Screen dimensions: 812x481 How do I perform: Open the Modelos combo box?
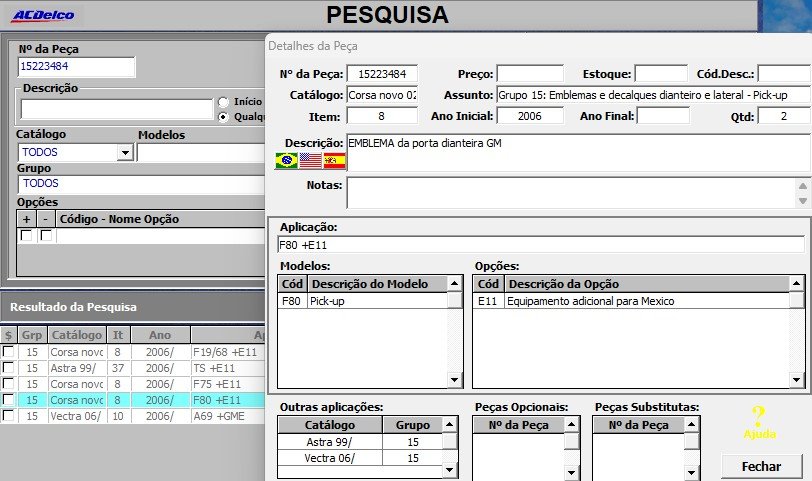coord(201,153)
